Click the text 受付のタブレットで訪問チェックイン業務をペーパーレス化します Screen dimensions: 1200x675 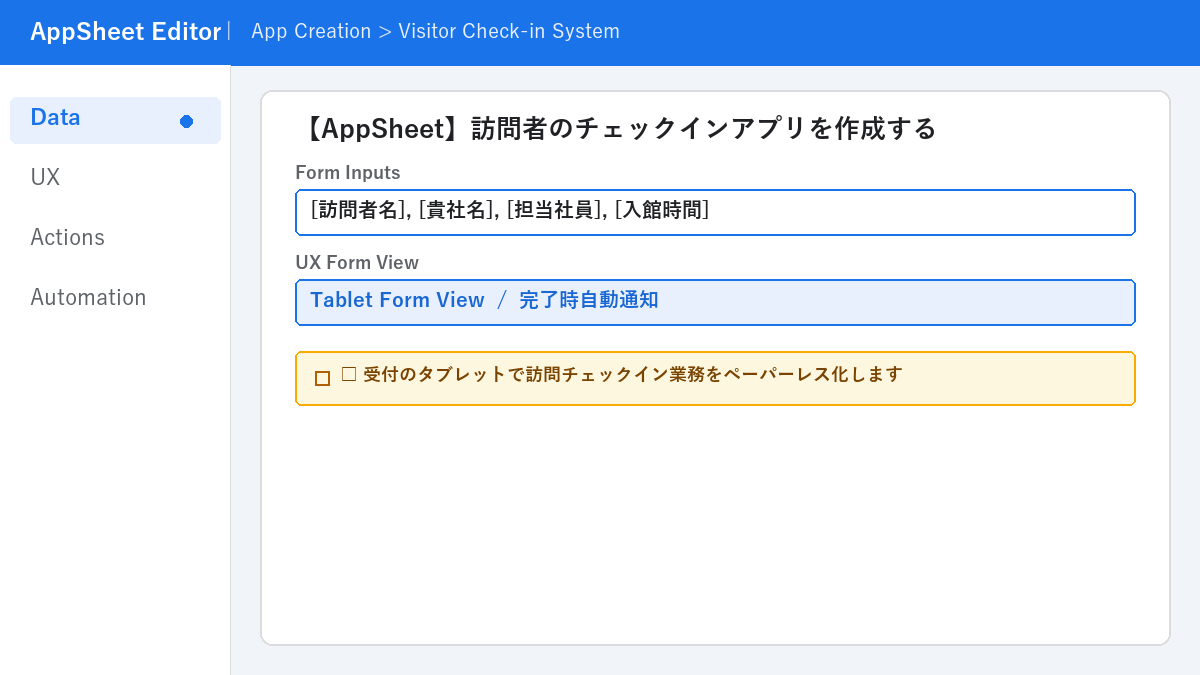[632, 375]
